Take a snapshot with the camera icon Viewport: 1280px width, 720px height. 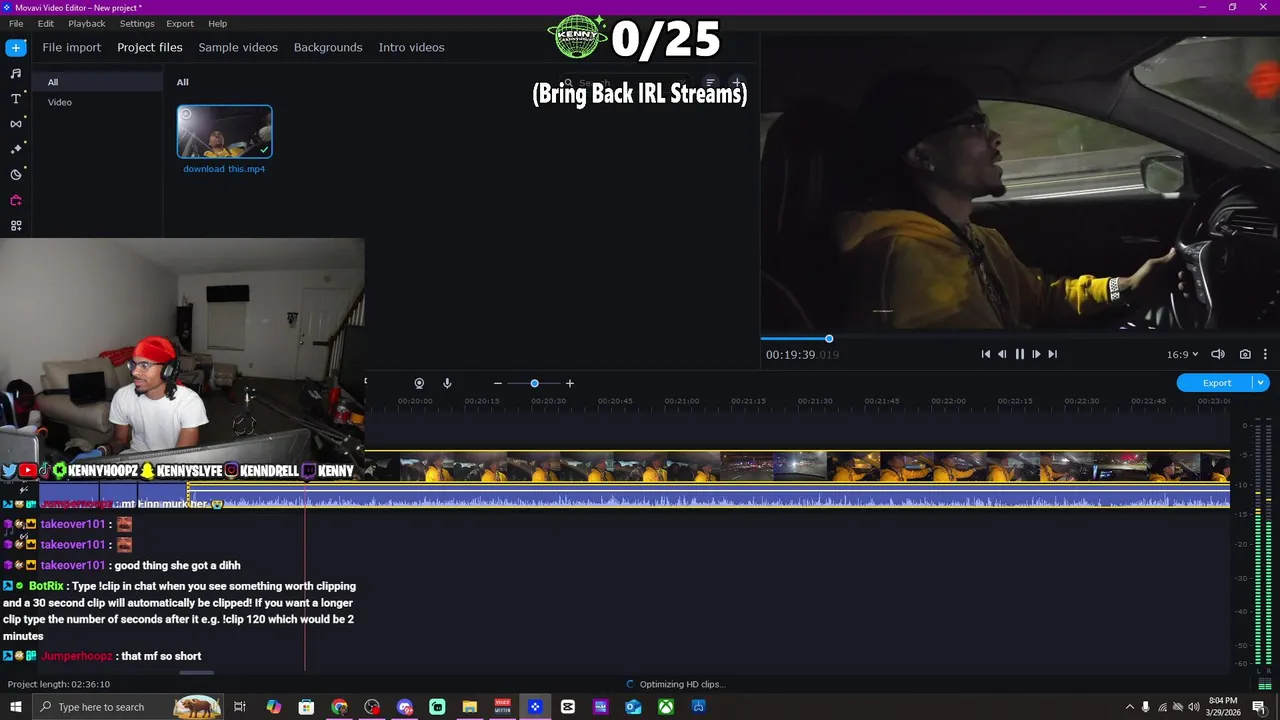1245,354
